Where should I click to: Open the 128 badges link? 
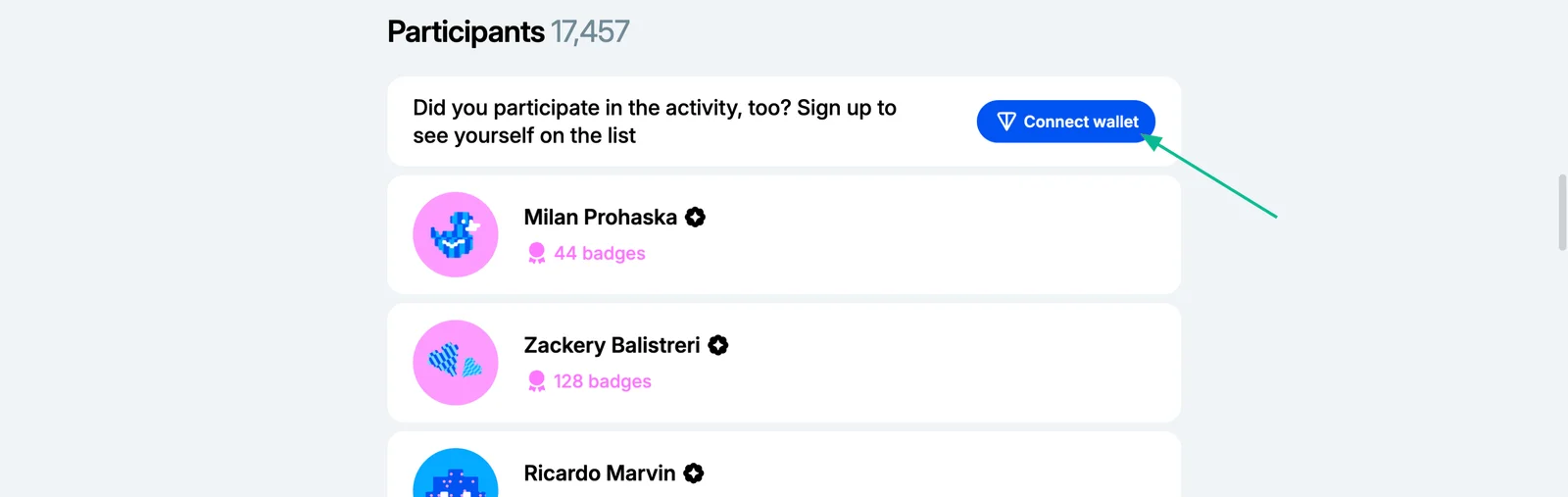(x=603, y=381)
